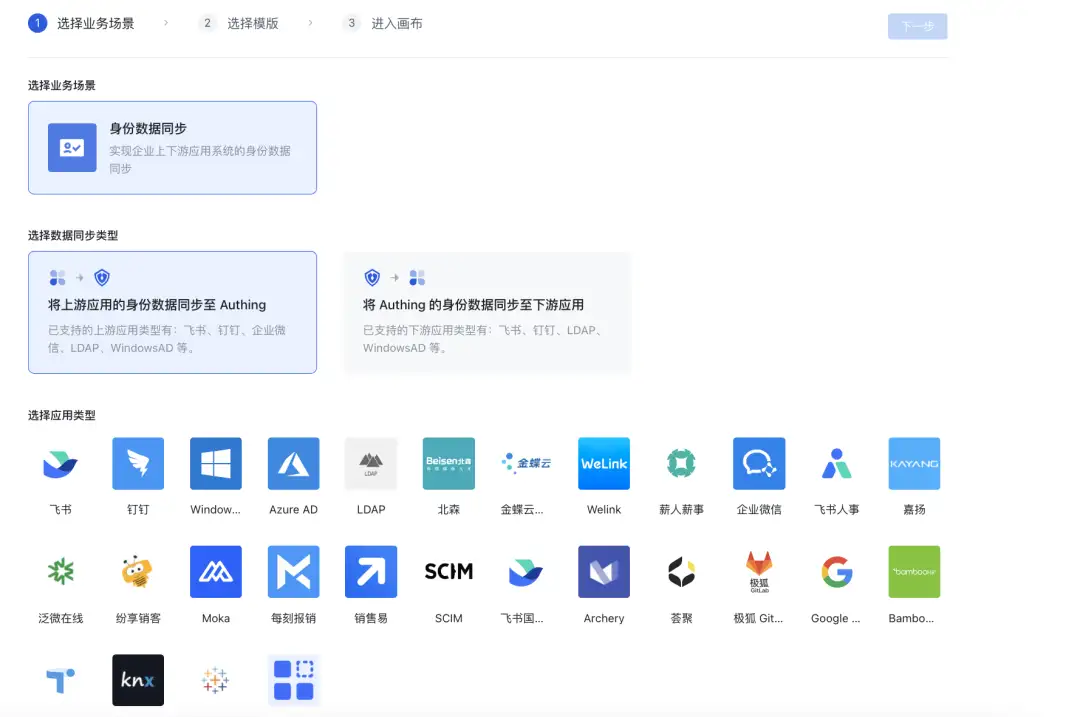Image resolution: width=1080 pixels, height=717 pixels.
Task: Pick the 嘉扬 Kayang icon
Action: click(x=914, y=464)
